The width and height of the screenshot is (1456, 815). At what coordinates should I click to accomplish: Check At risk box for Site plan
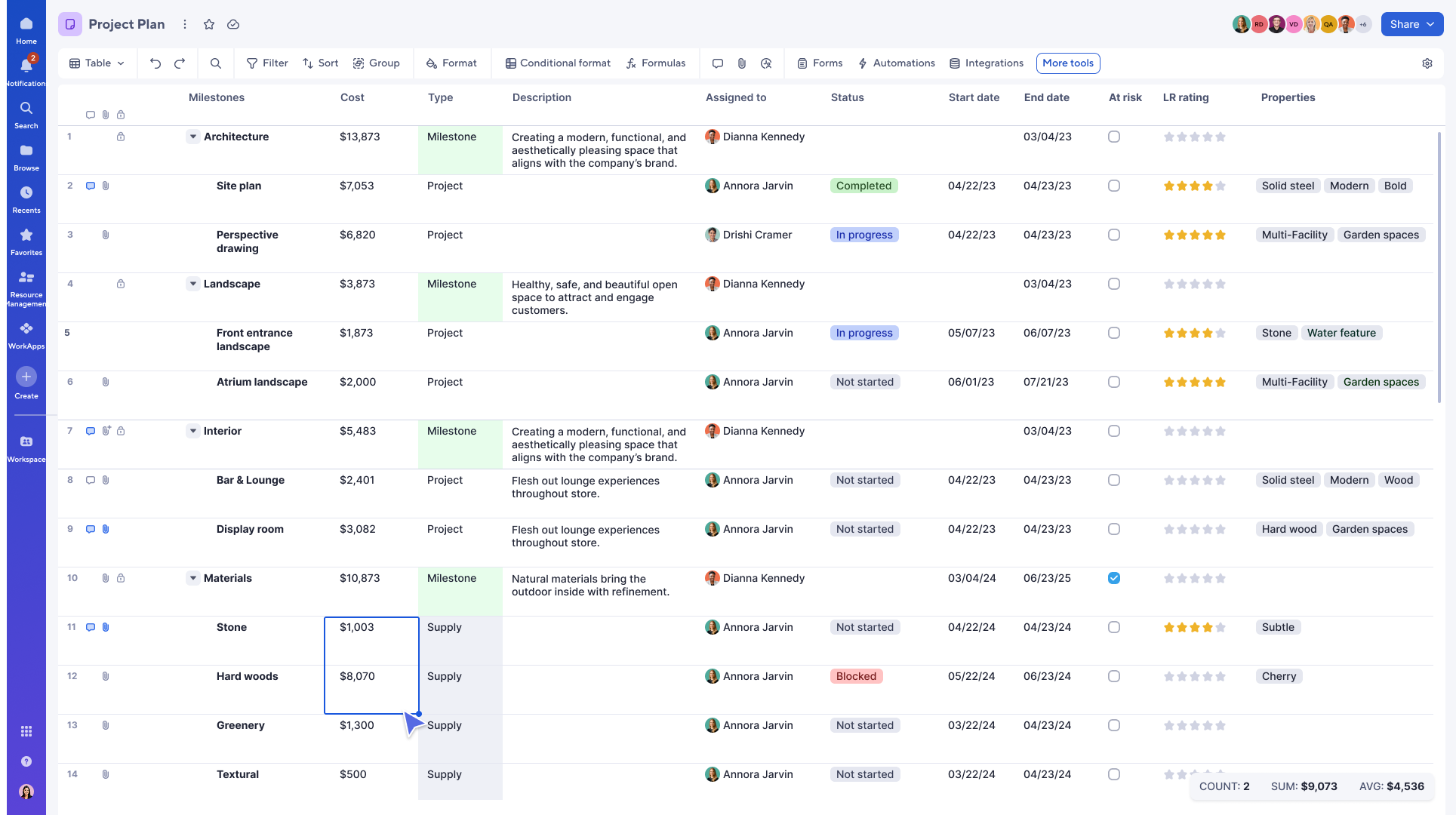pos(1114,186)
